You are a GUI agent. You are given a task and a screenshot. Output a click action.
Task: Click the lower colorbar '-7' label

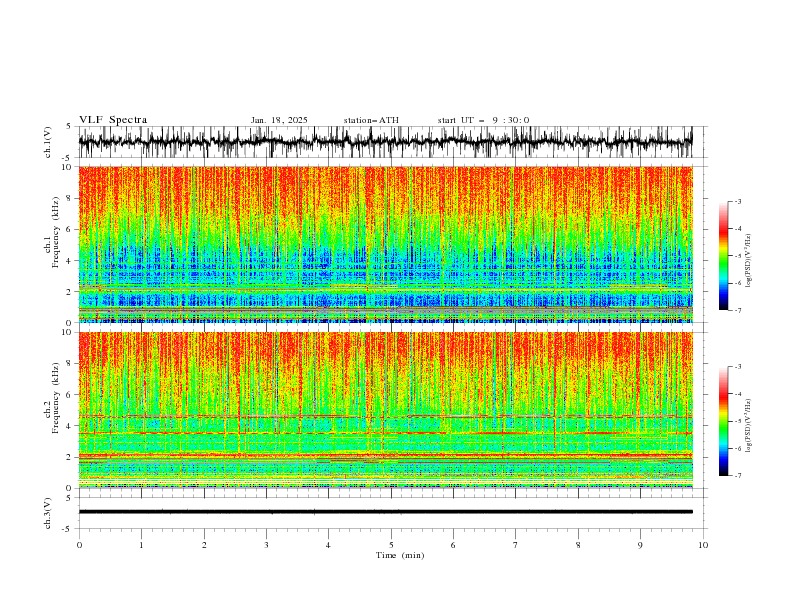[x=738, y=475]
